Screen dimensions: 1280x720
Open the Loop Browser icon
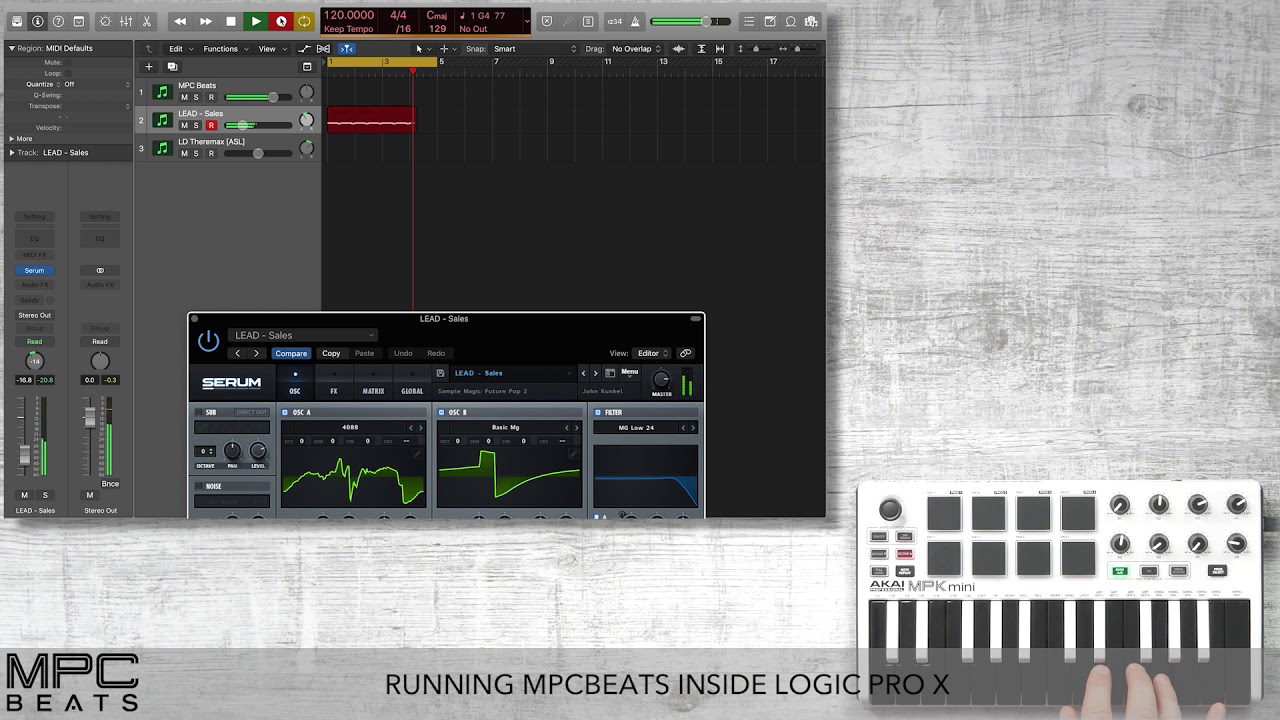[790, 21]
